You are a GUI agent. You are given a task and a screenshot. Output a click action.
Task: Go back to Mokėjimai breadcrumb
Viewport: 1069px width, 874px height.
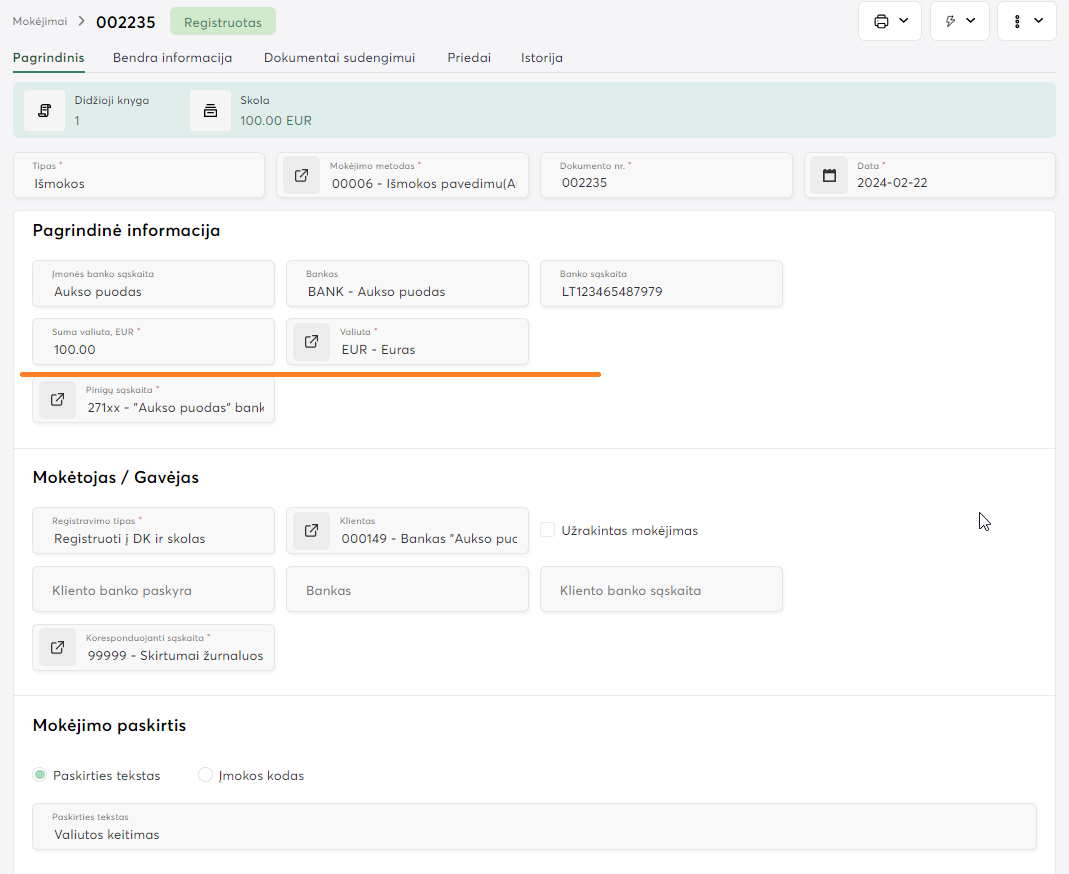pyautogui.click(x=39, y=21)
